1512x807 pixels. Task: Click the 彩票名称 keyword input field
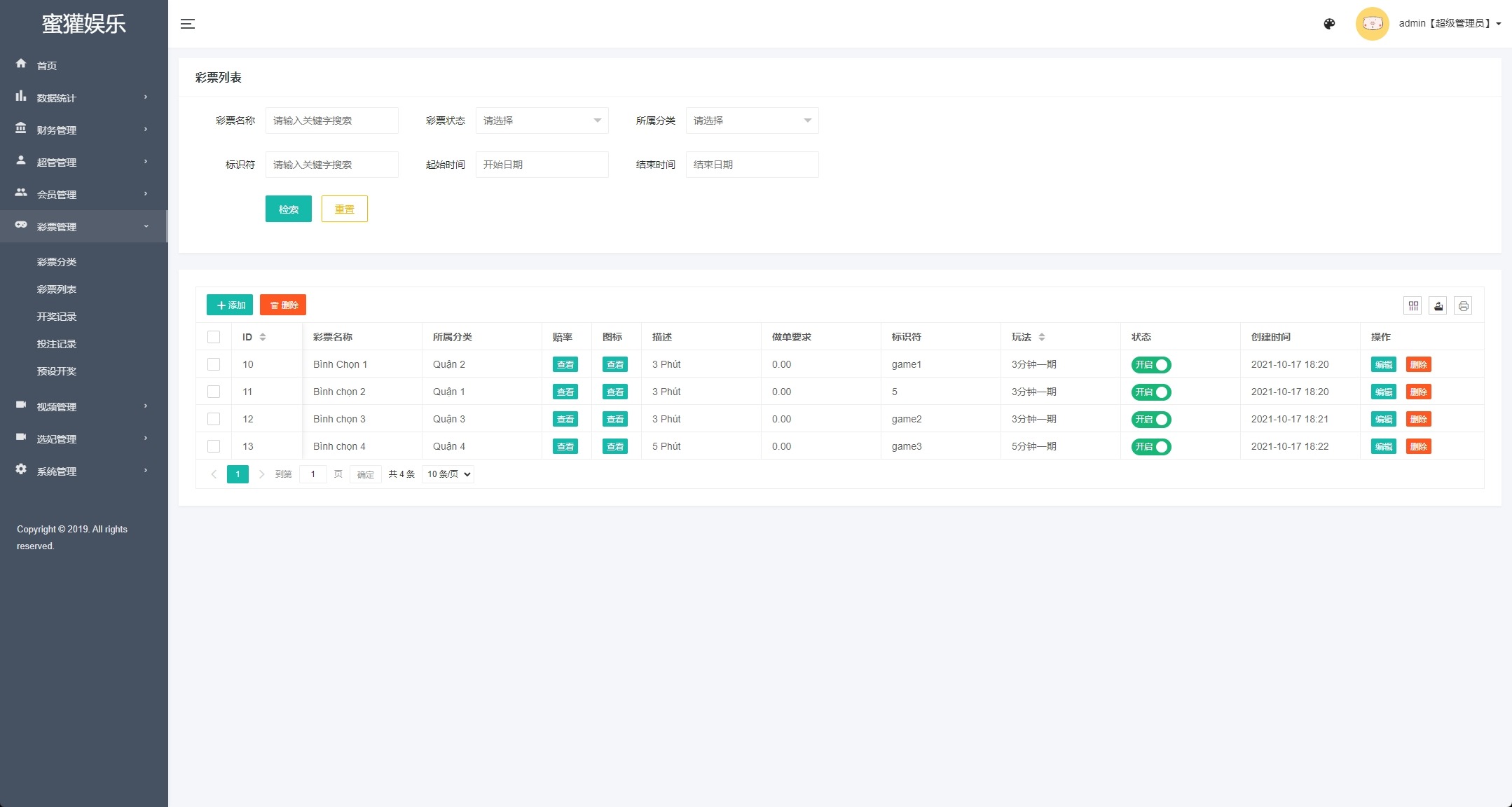click(x=331, y=120)
